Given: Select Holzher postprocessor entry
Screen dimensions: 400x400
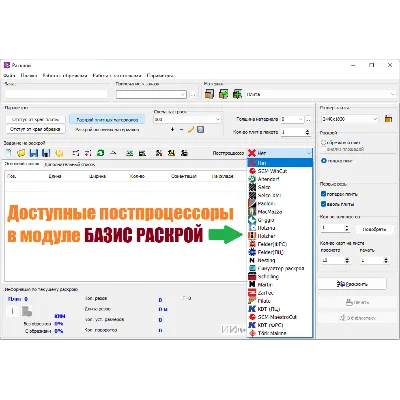Looking at the screenshot, I should click(280, 236).
